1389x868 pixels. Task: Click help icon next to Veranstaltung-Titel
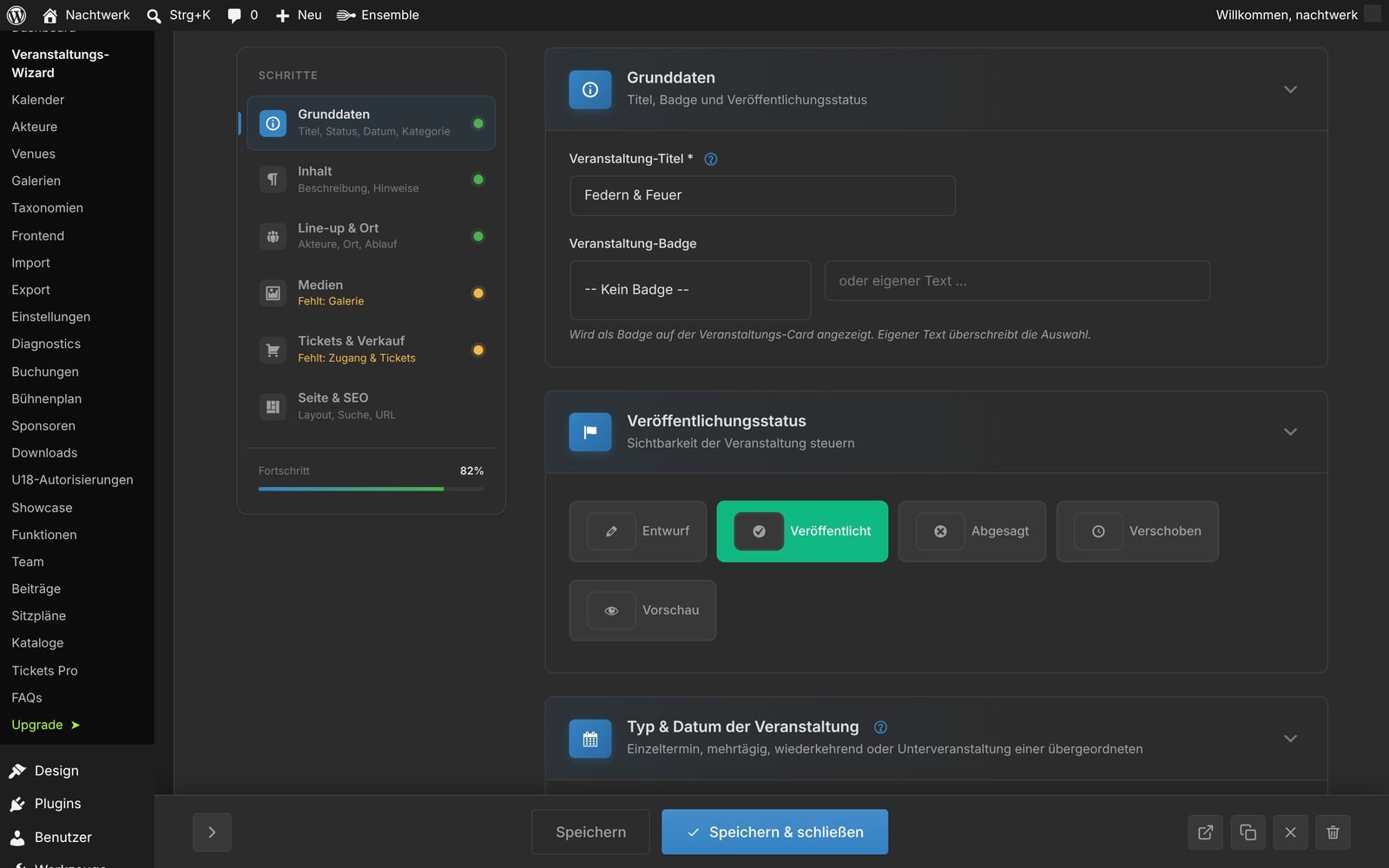[710, 159]
